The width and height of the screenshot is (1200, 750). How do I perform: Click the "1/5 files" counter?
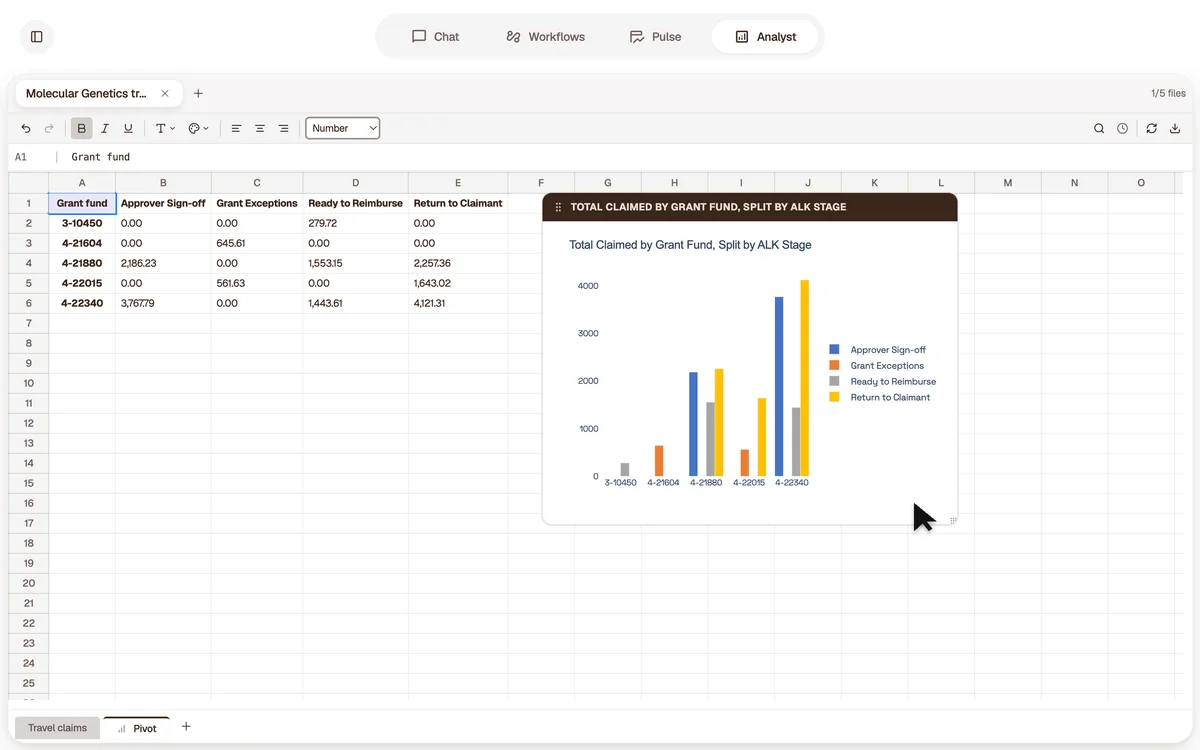pyautogui.click(x=1168, y=93)
